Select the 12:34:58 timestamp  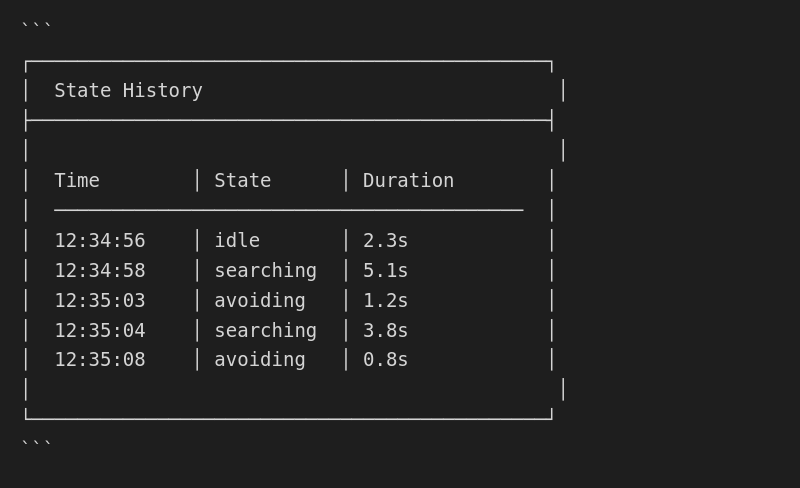click(100, 271)
